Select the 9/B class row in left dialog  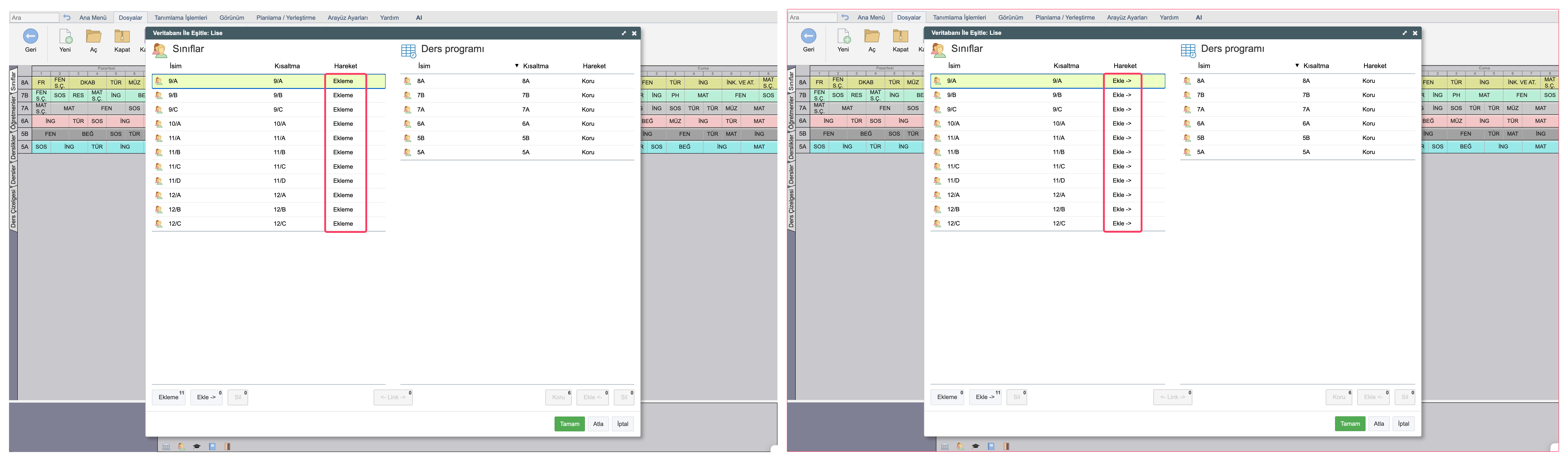pyautogui.click(x=269, y=95)
